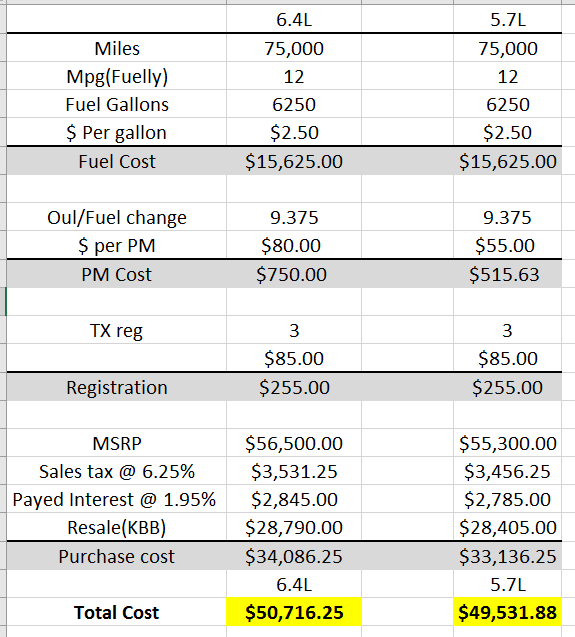Select the 5.7L PM Cost cell $515.63

[508, 274]
